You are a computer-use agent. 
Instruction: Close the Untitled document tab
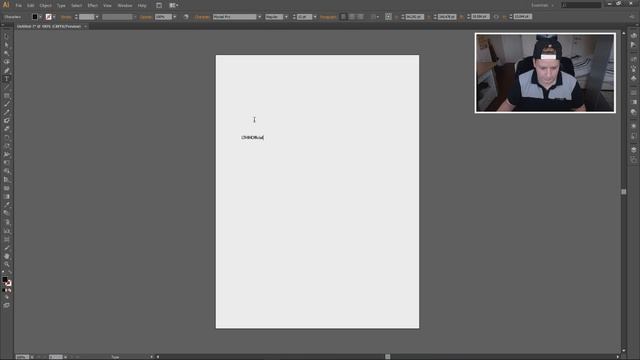85,26
